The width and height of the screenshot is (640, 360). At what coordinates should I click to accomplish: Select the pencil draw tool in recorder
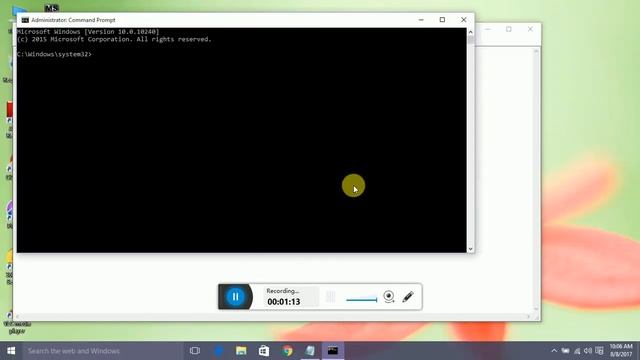coord(408,297)
